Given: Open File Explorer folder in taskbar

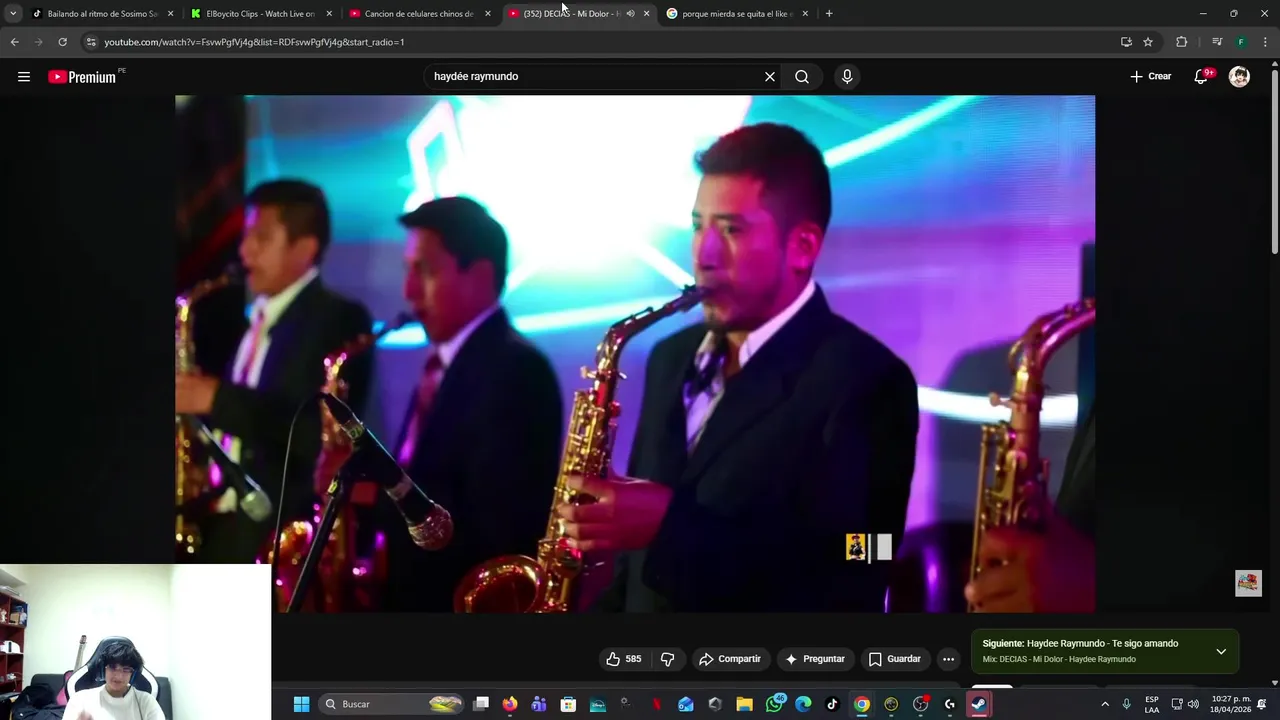Looking at the screenshot, I should (x=744, y=704).
